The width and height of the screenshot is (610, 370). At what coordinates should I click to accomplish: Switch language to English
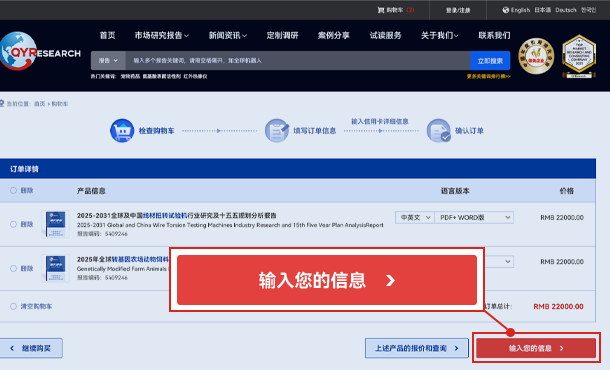tap(520, 10)
